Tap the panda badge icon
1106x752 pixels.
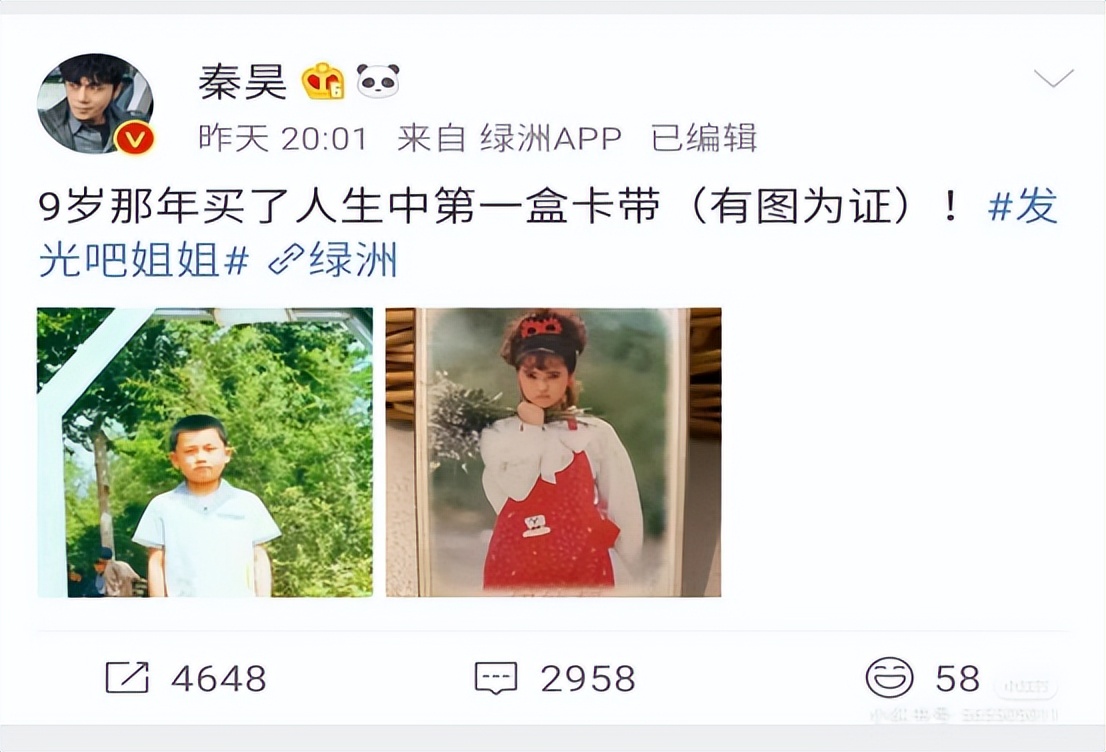(x=377, y=80)
